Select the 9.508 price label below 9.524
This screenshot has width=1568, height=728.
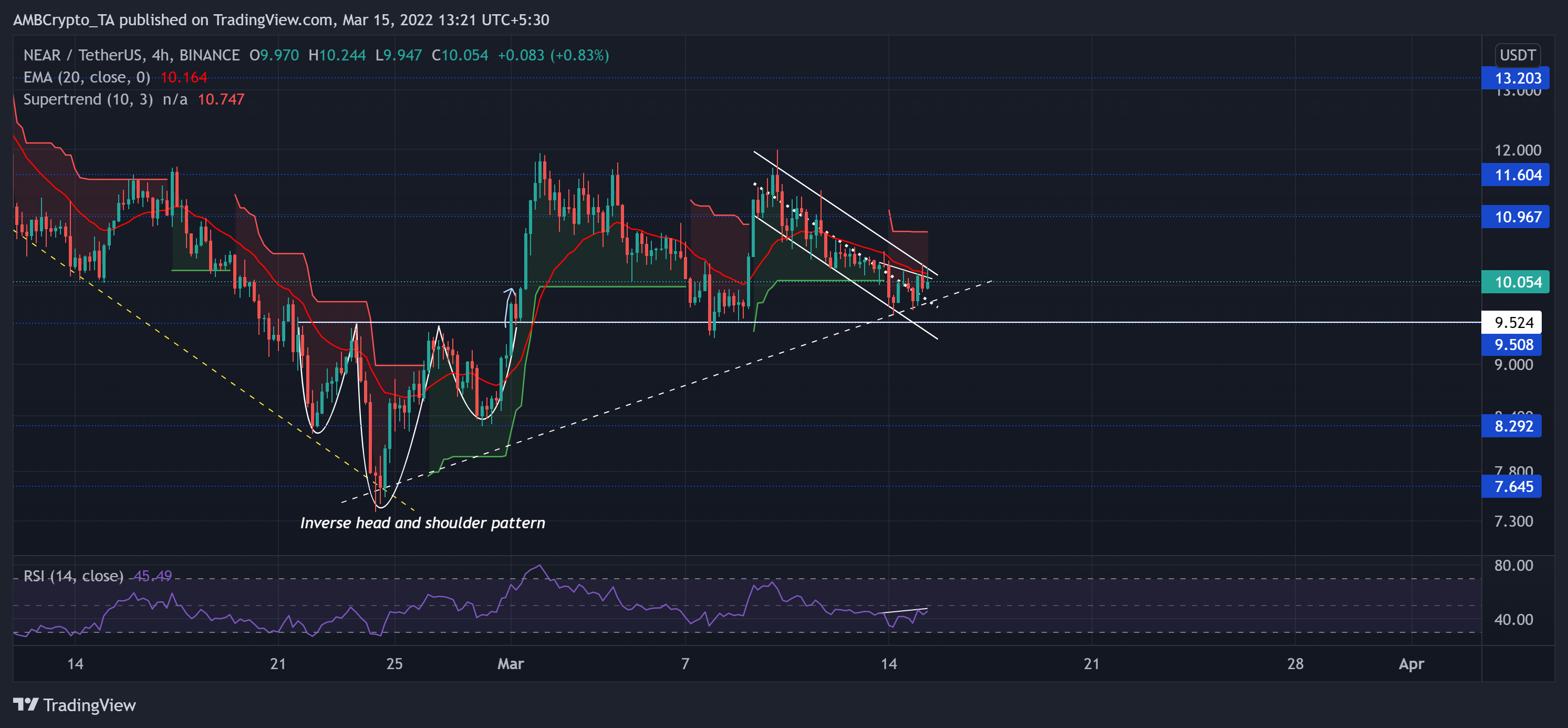point(1515,345)
